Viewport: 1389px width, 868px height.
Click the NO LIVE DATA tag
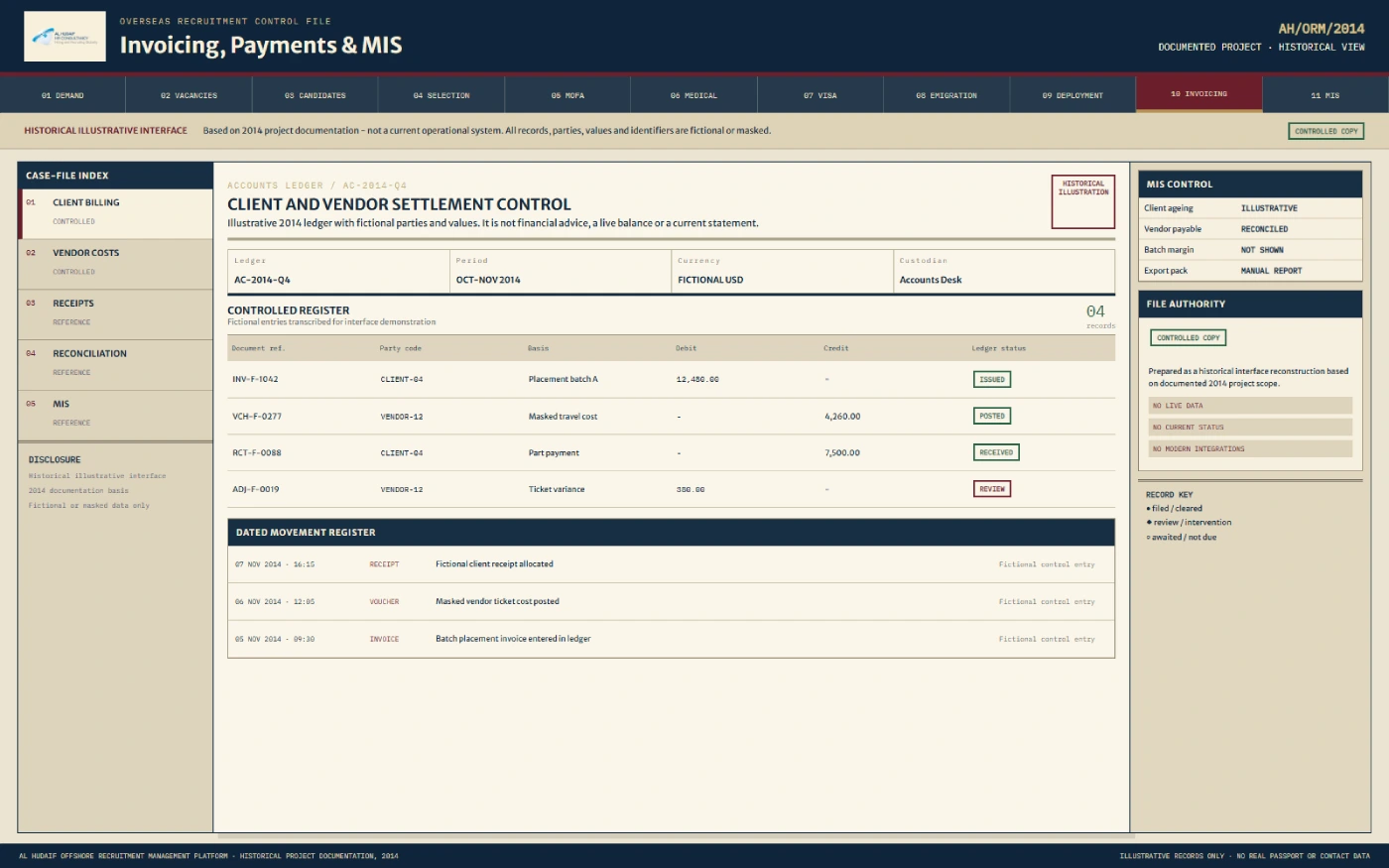pyautogui.click(x=1250, y=406)
